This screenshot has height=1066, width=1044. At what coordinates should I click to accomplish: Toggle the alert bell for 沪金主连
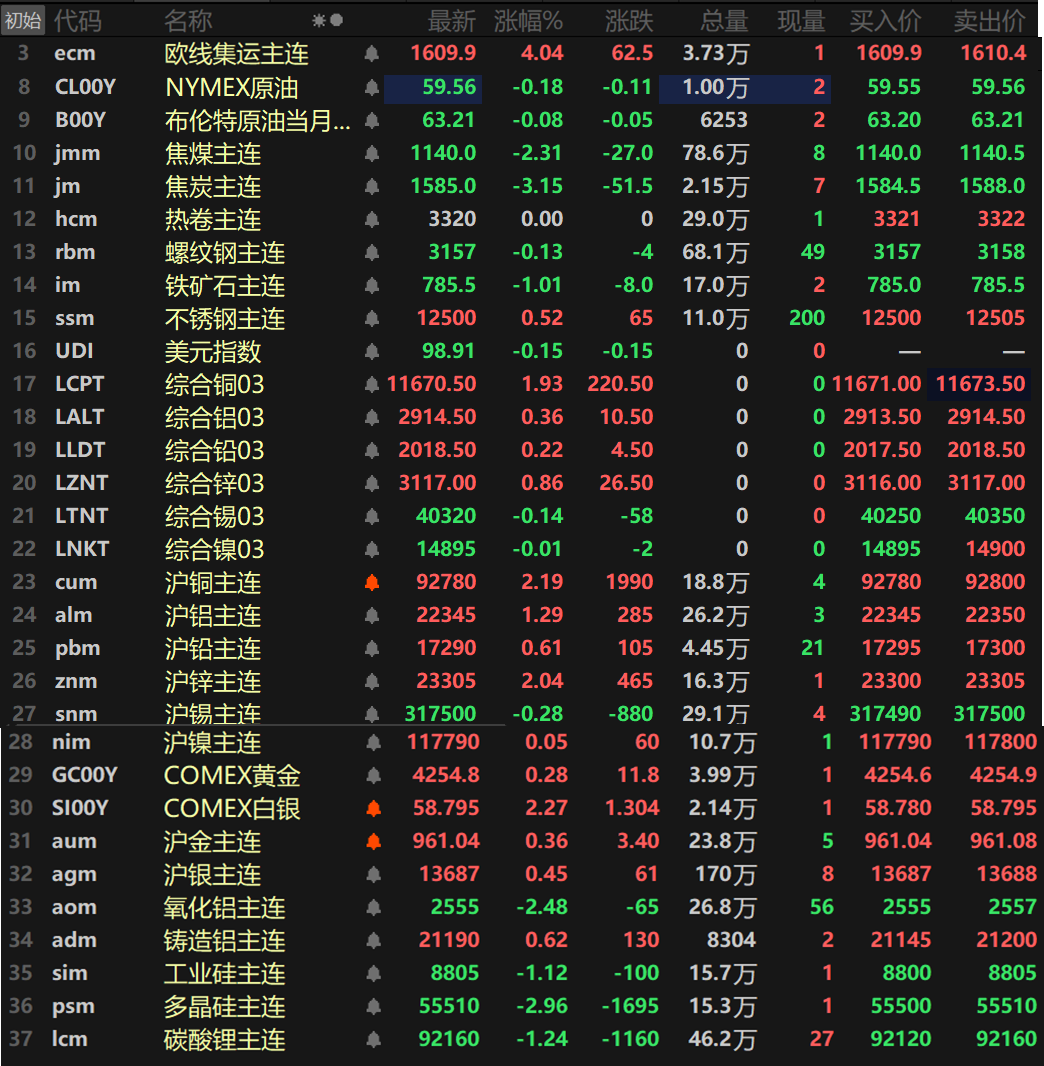tap(374, 841)
